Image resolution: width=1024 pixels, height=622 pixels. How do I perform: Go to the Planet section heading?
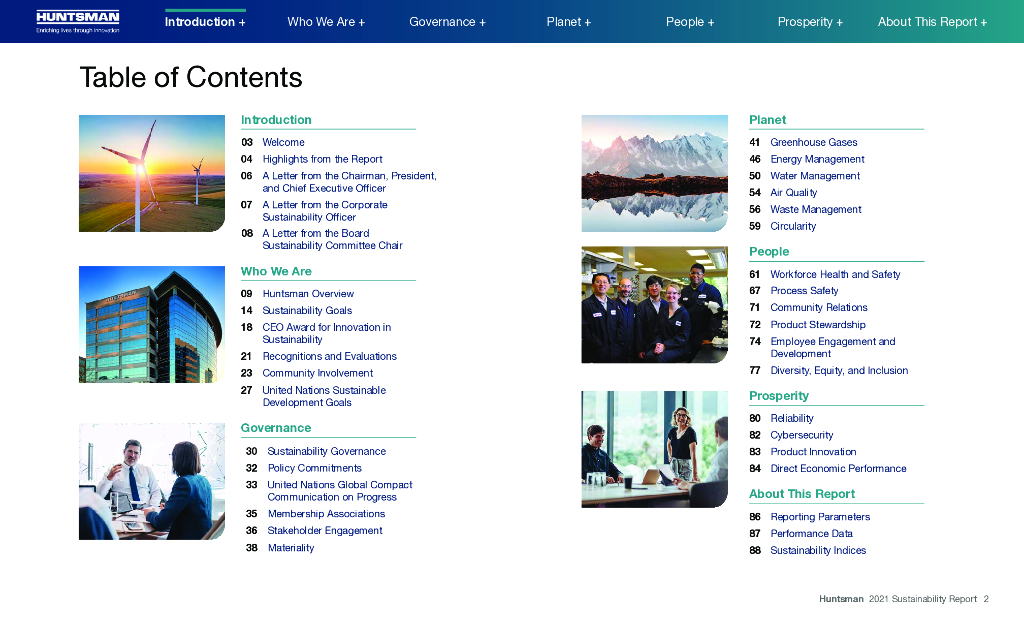tap(767, 120)
